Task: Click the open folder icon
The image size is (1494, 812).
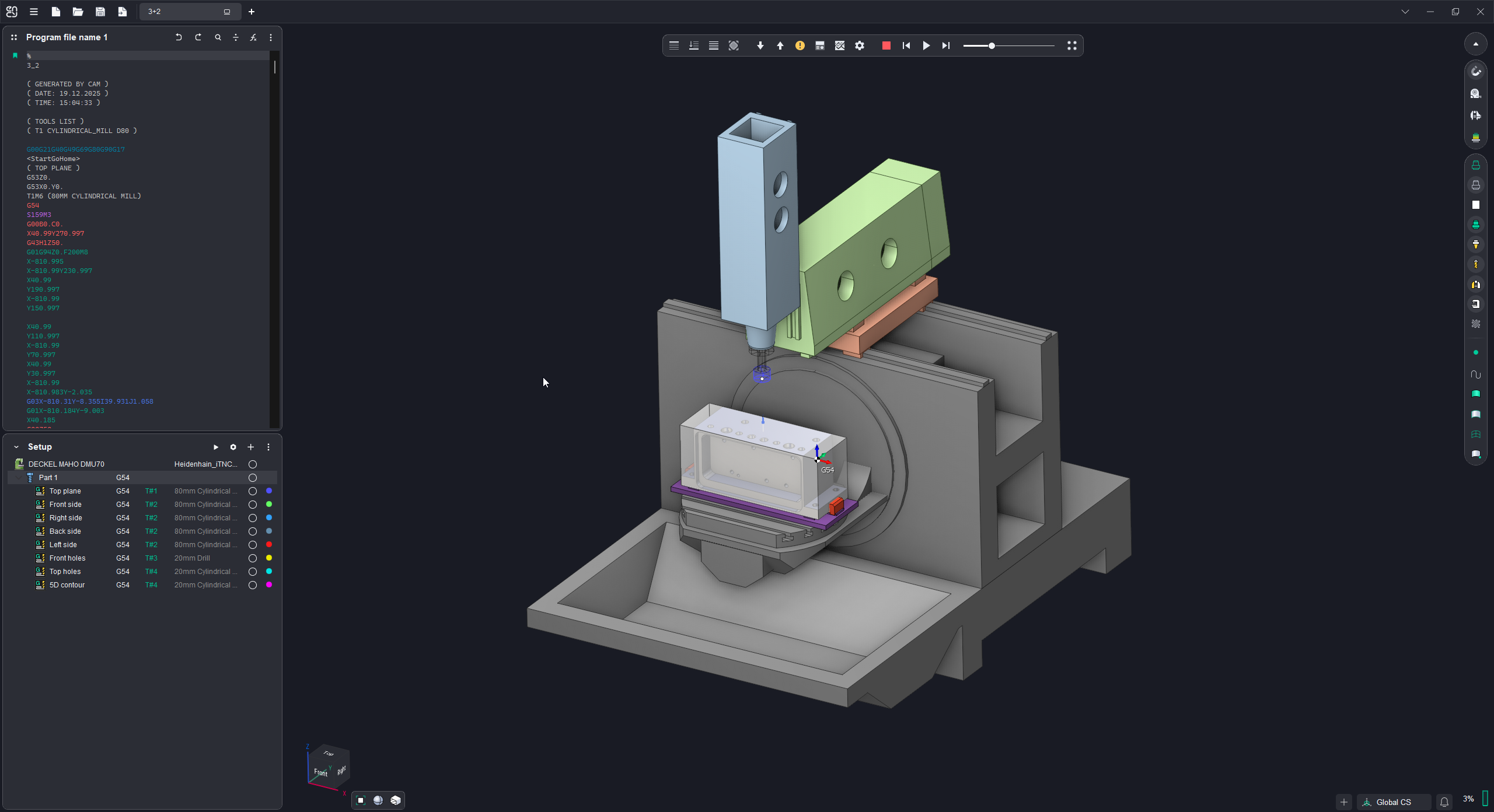Action: coord(78,12)
